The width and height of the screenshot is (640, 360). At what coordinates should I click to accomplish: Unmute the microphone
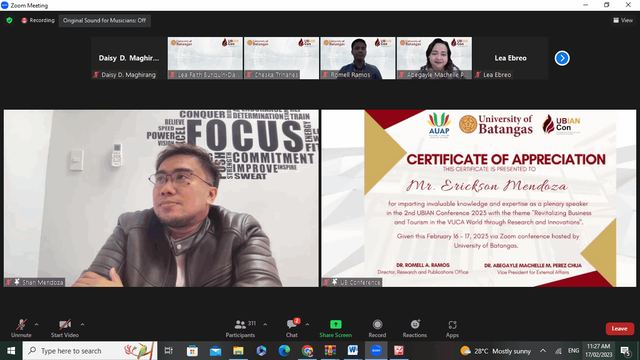point(21,329)
